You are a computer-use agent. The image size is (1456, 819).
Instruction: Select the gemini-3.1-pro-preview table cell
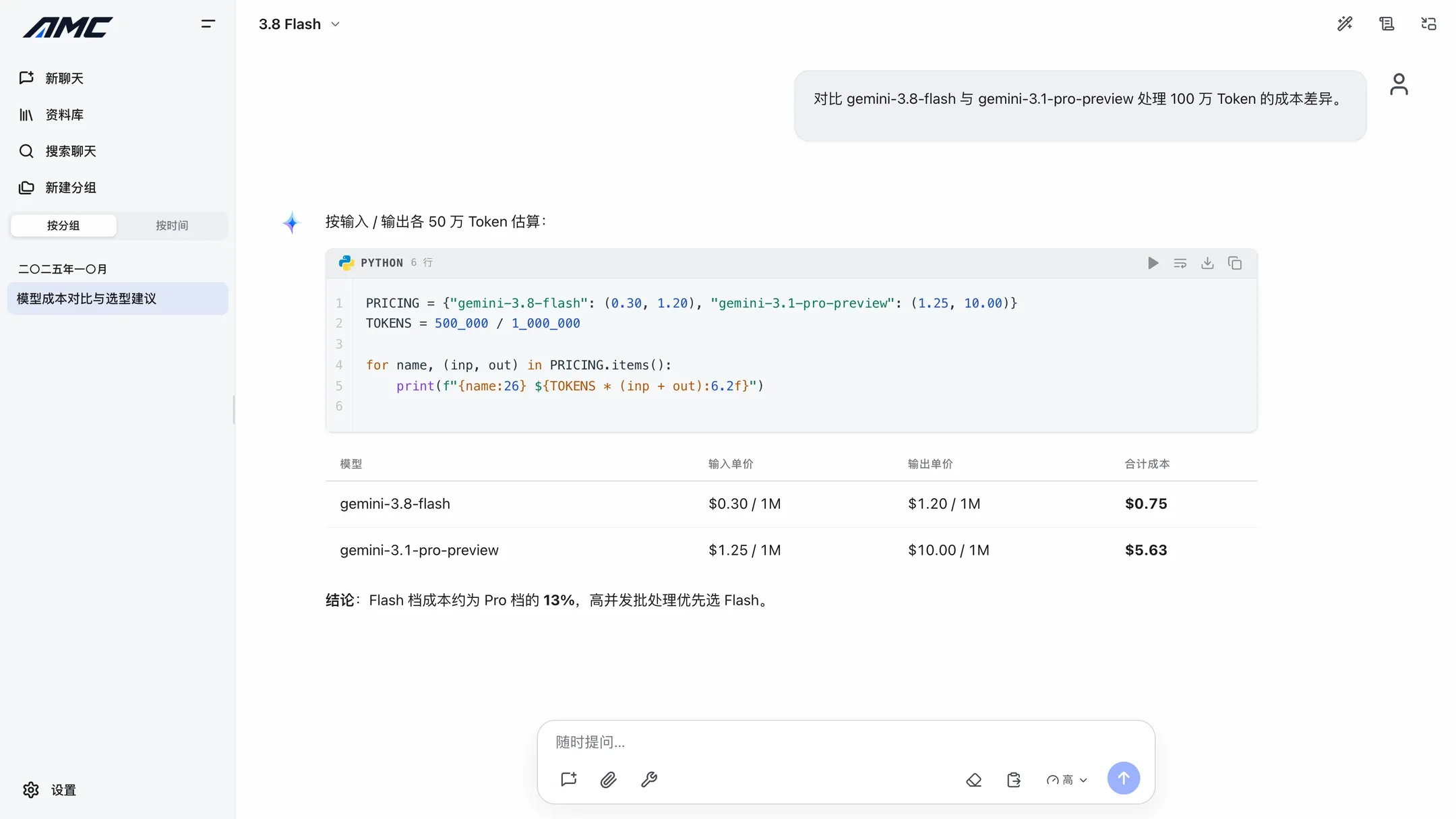point(419,550)
